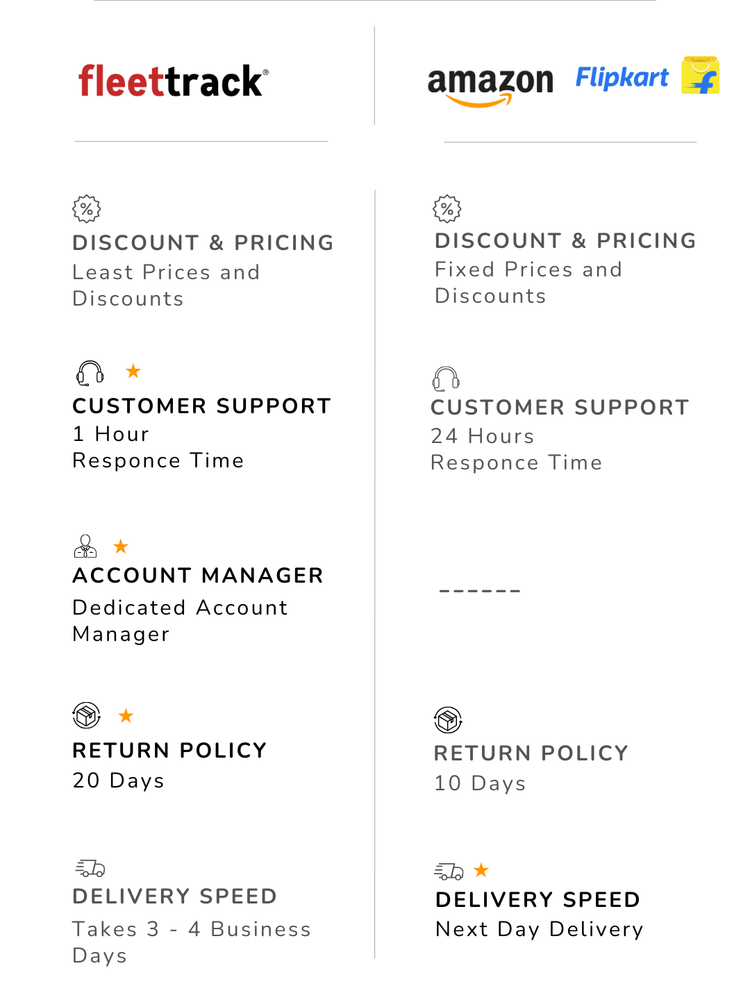Click the fleettrack logo
This screenshot has width=750, height=1000.
[173, 80]
